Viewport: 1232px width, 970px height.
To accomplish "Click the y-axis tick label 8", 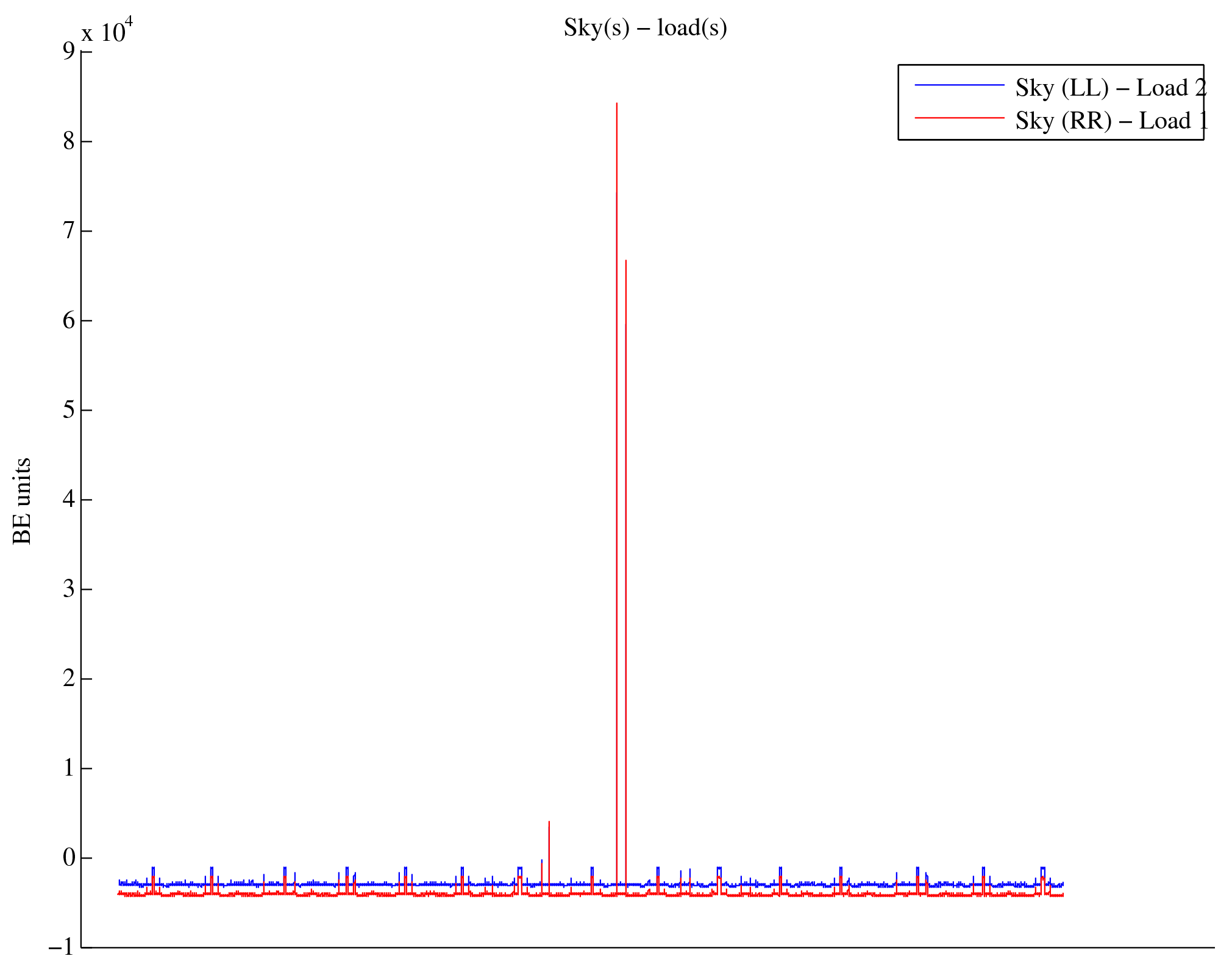I will point(68,141).
